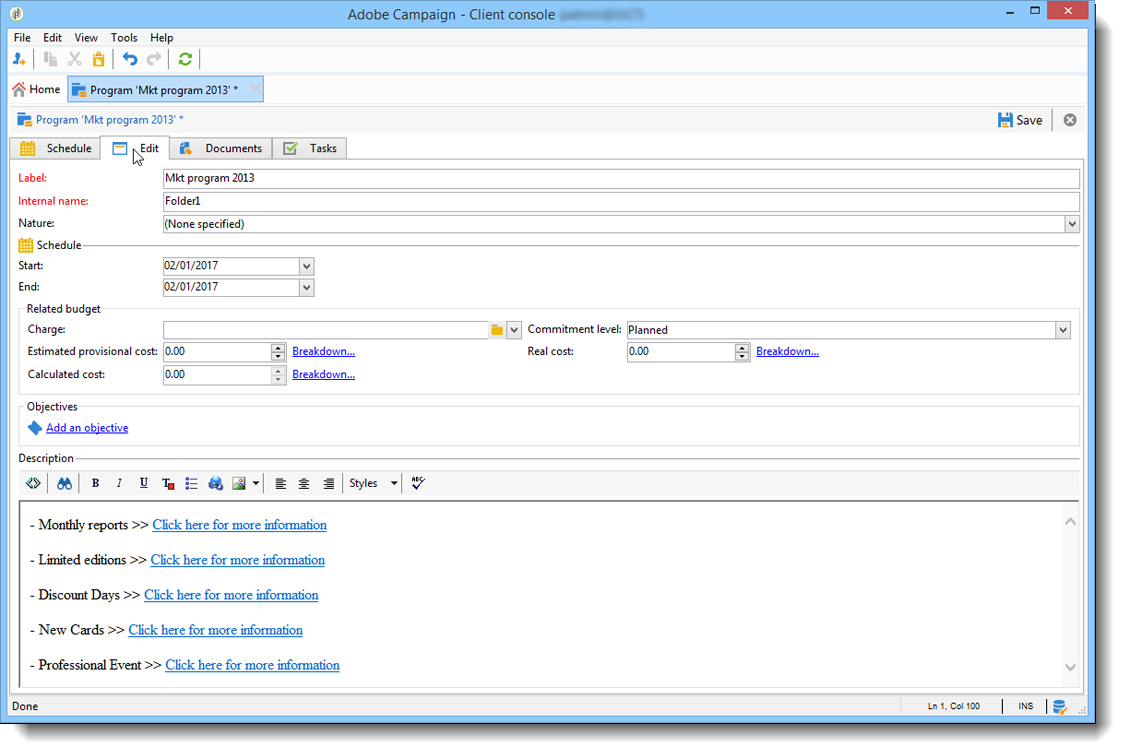Click the connection user icon in the toolbar
This screenshot has height=754, width=1126.
[19, 60]
